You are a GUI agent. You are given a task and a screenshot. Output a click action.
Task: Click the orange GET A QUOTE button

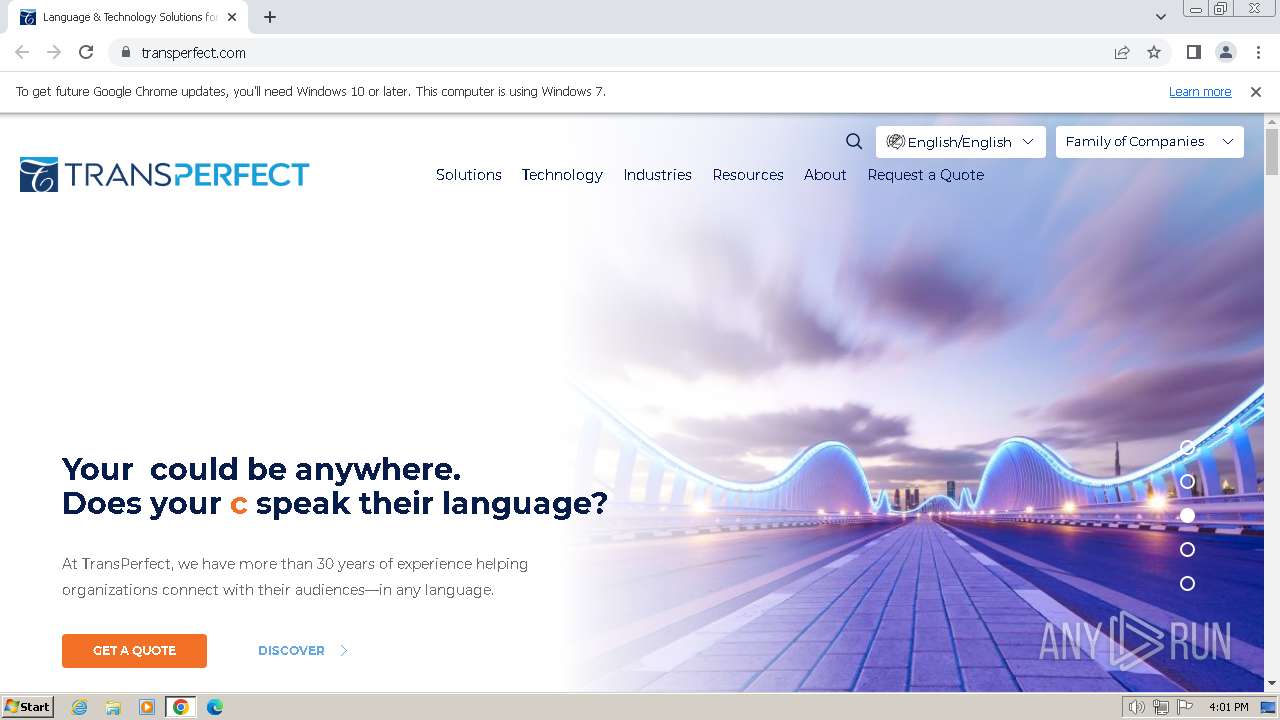coord(134,651)
